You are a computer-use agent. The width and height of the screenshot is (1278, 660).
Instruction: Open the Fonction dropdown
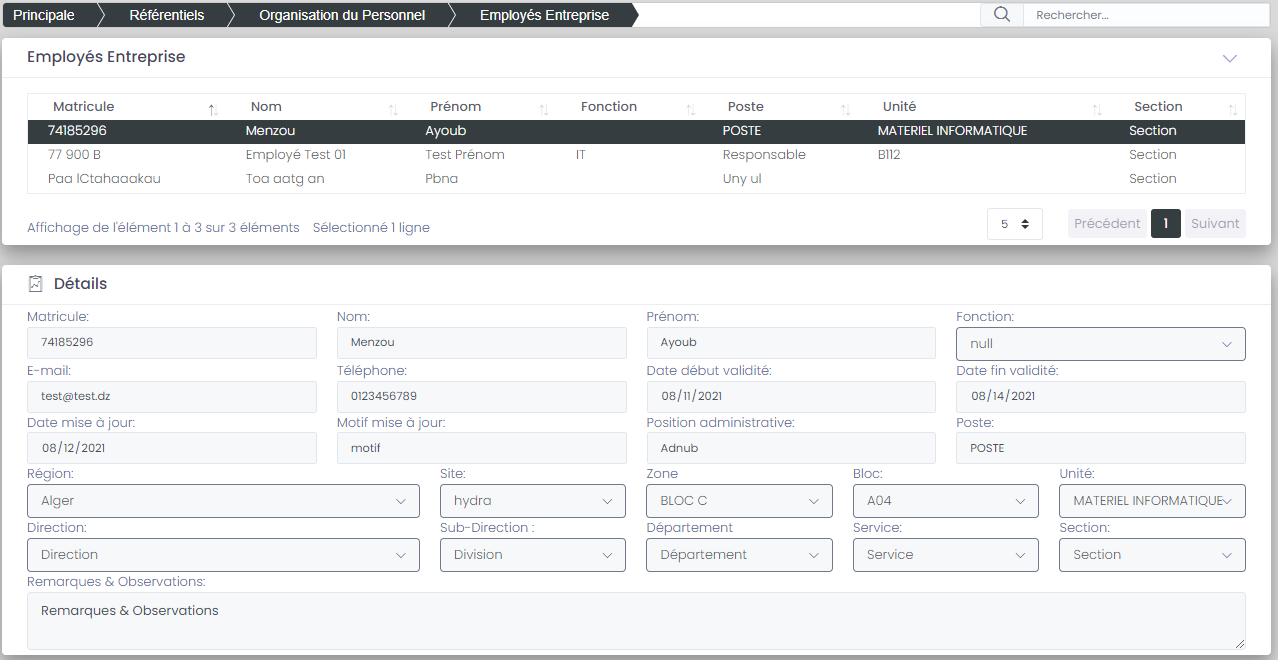click(1100, 344)
